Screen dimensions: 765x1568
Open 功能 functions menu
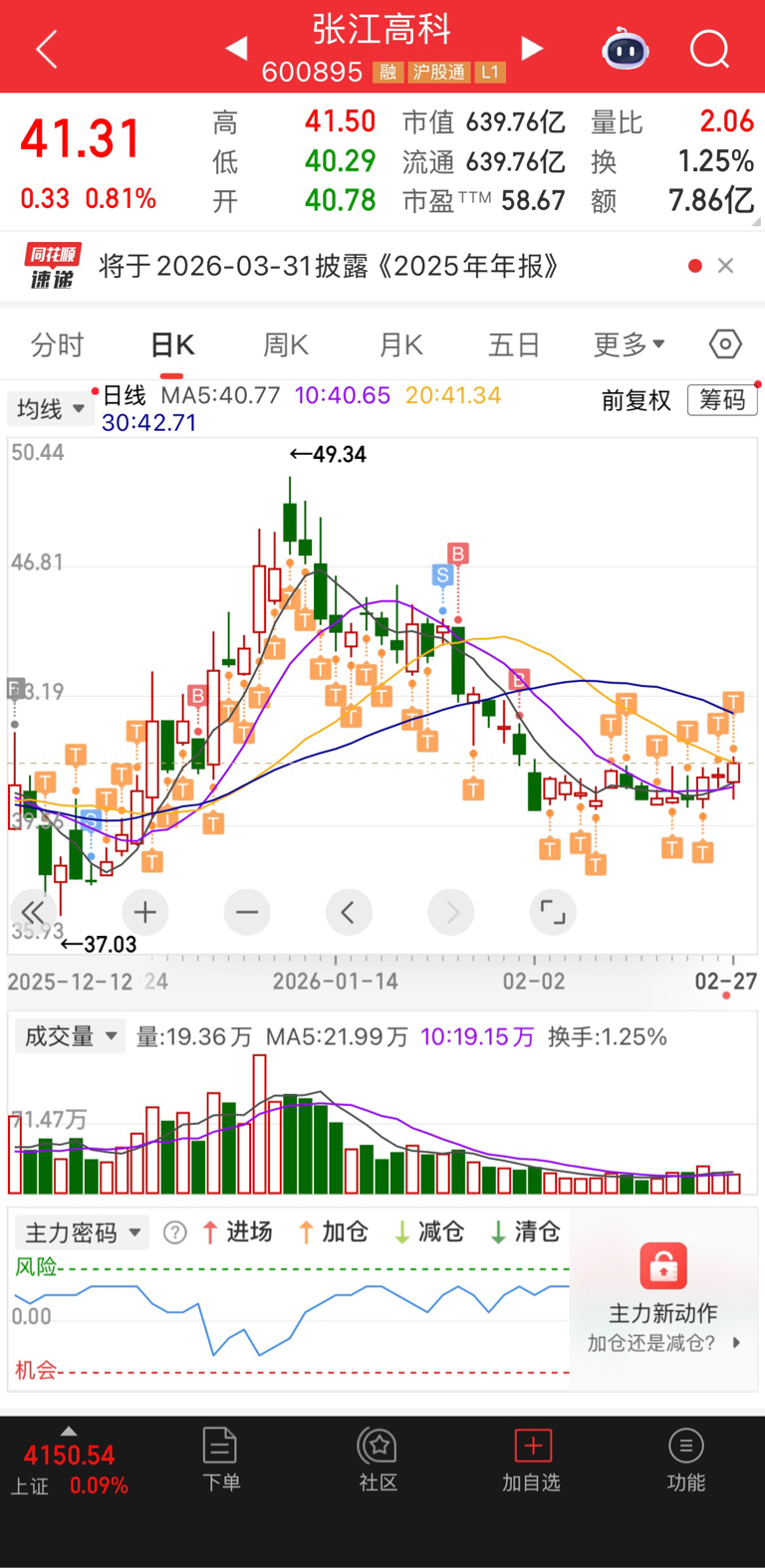(685, 1459)
